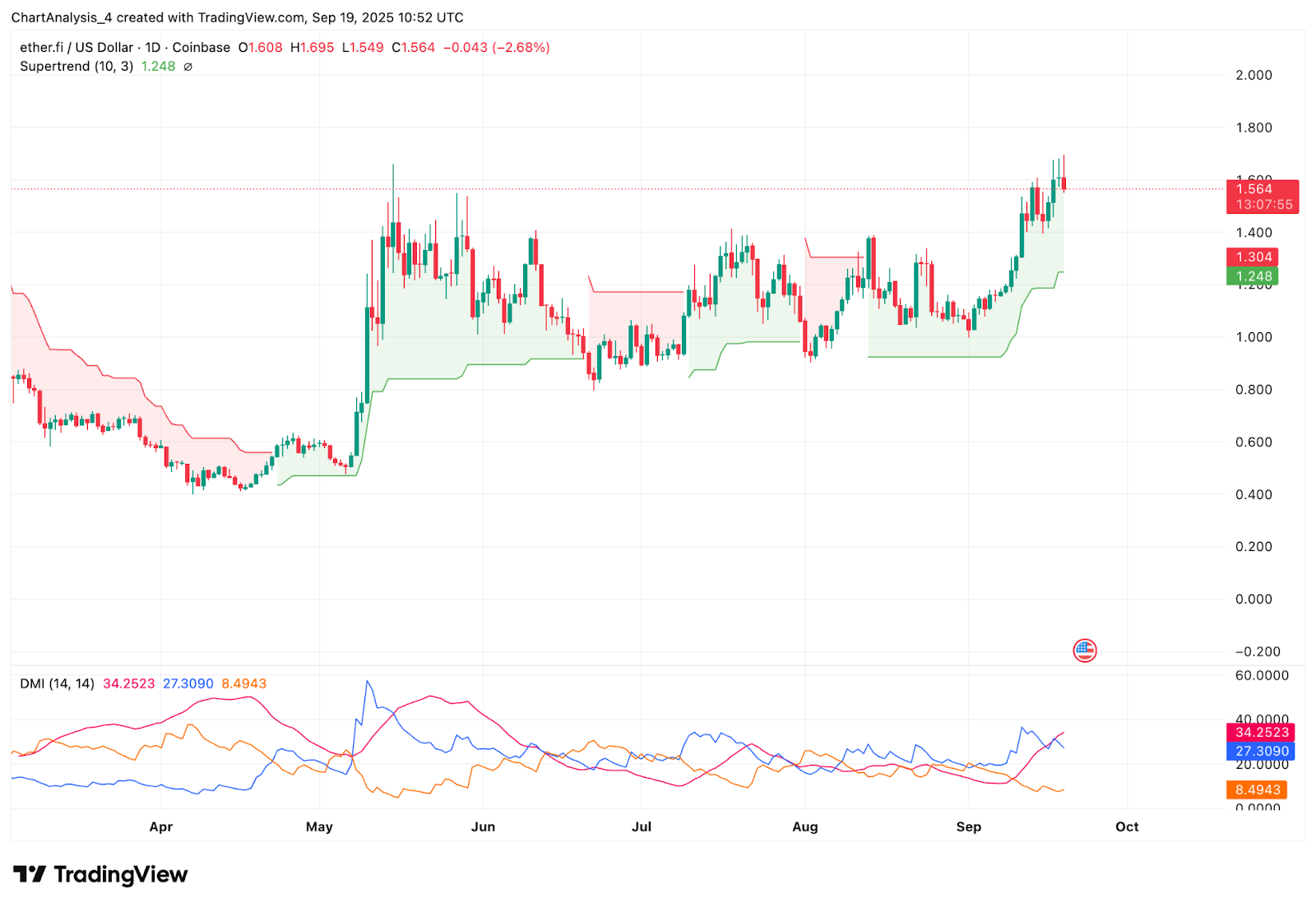Click the Sep label on the time axis
Viewport: 1316px width, 907px height.
coord(968,826)
